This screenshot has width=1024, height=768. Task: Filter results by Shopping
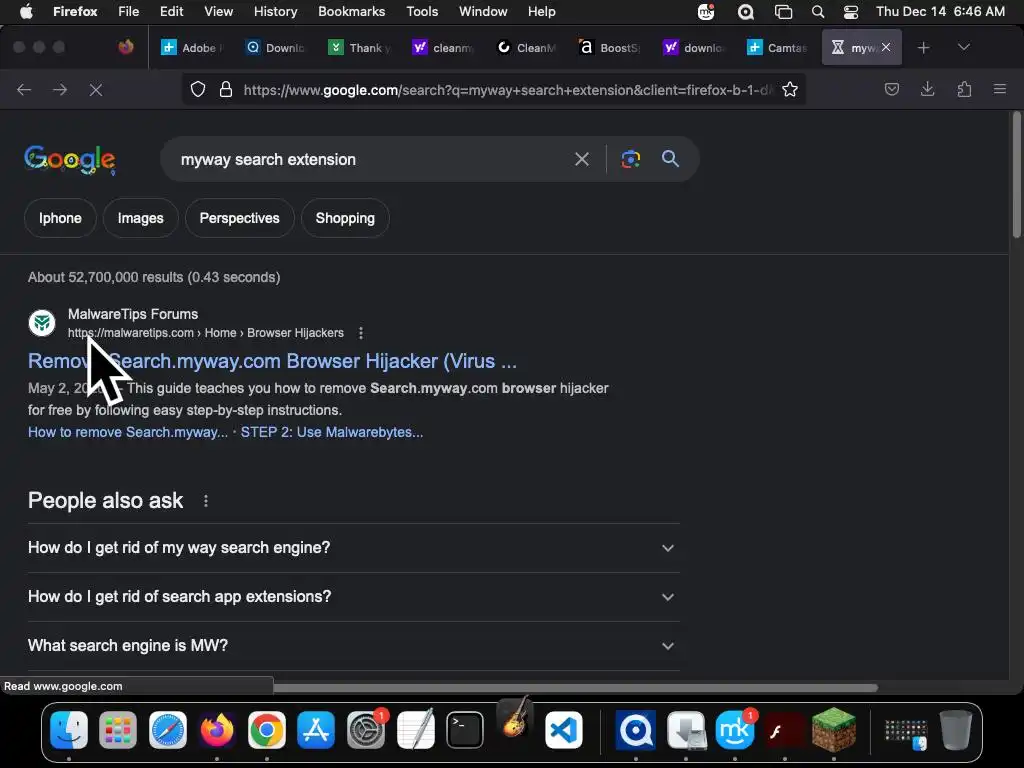point(345,218)
